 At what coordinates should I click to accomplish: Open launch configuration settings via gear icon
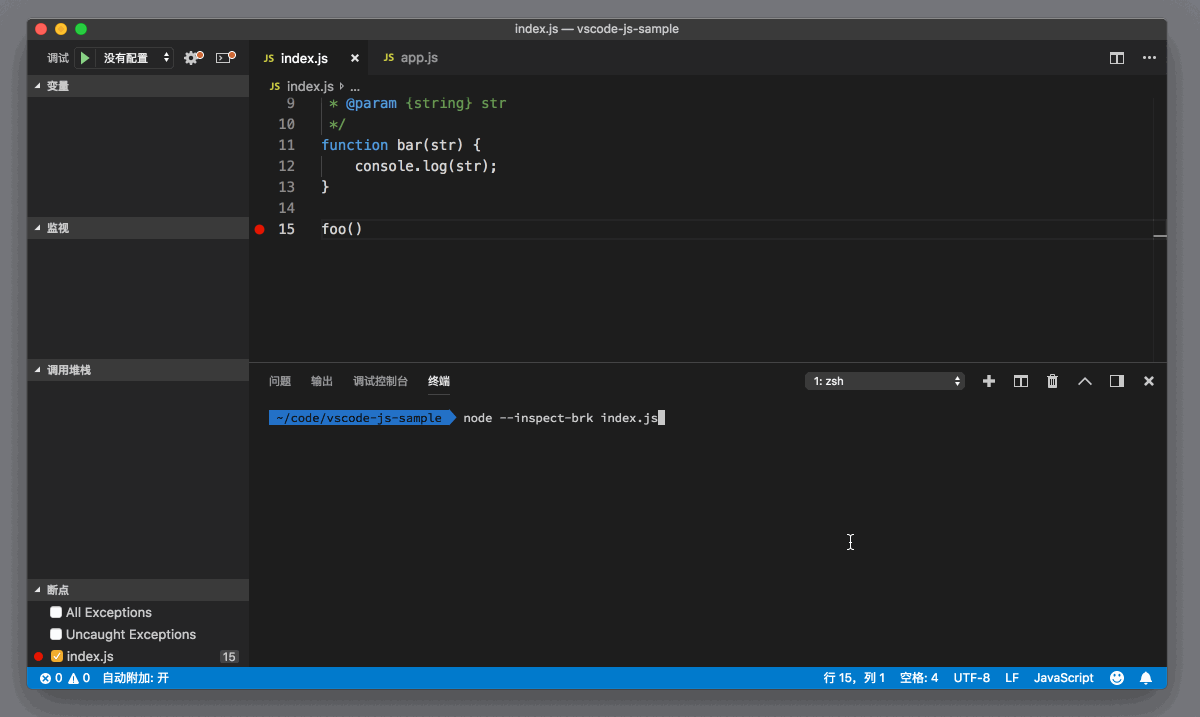pyautogui.click(x=192, y=57)
